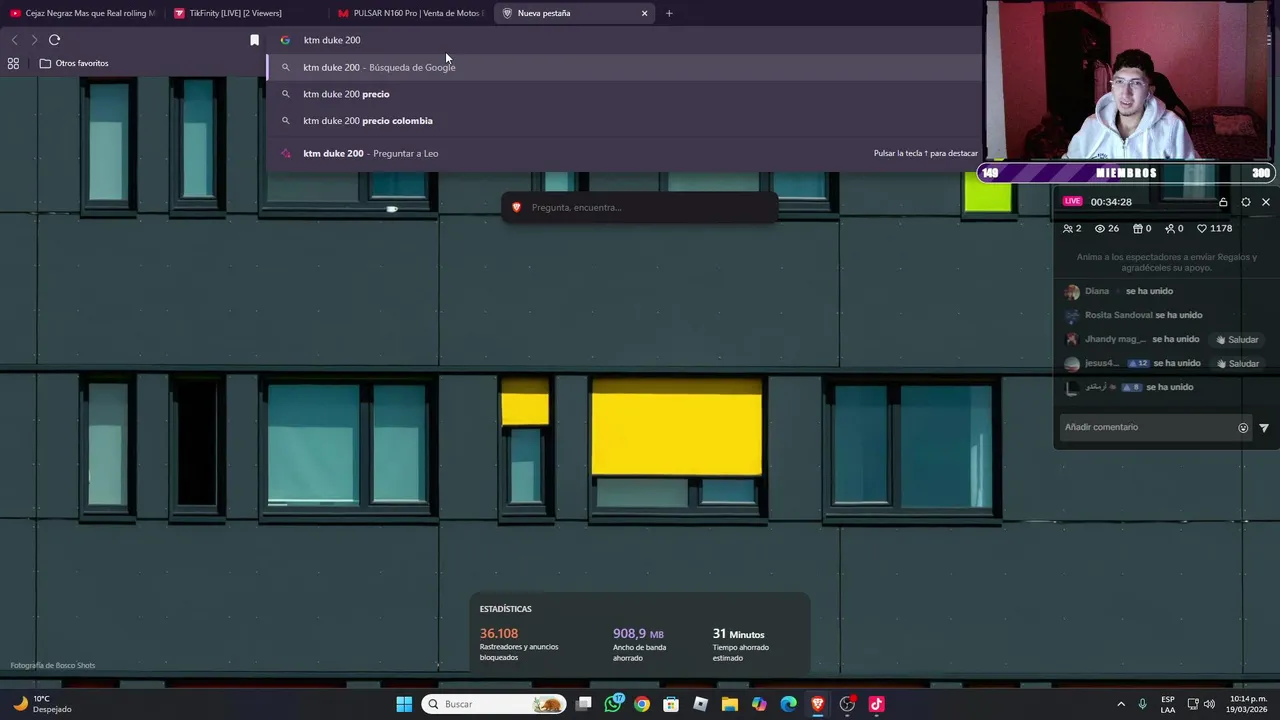Click the lock icon in TikTok live panel

coord(1223,202)
